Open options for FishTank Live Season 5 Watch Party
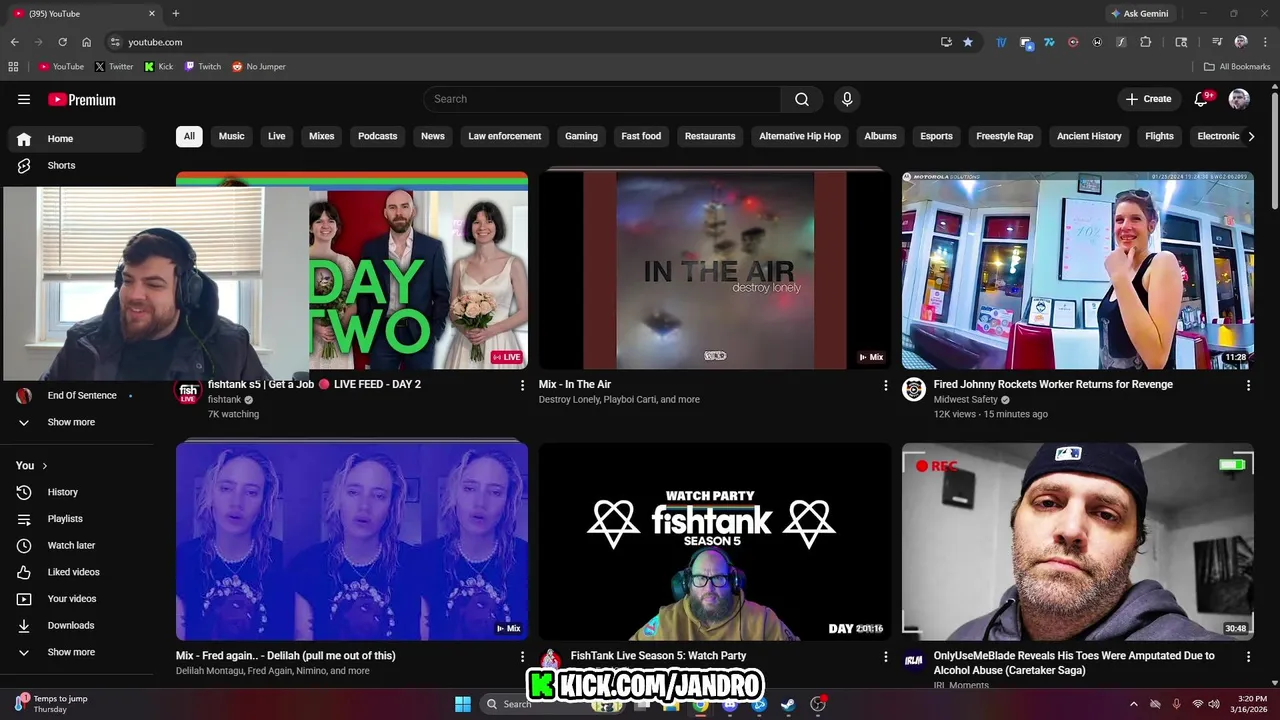Image resolution: width=1280 pixels, height=720 pixels. (x=885, y=657)
